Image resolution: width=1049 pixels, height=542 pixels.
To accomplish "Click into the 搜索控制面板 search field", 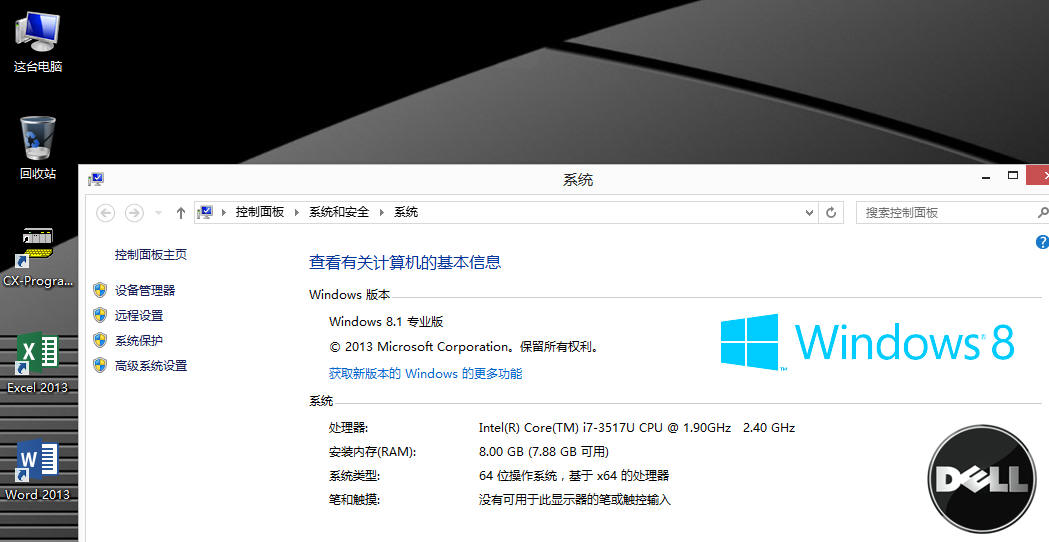I will (x=940, y=213).
